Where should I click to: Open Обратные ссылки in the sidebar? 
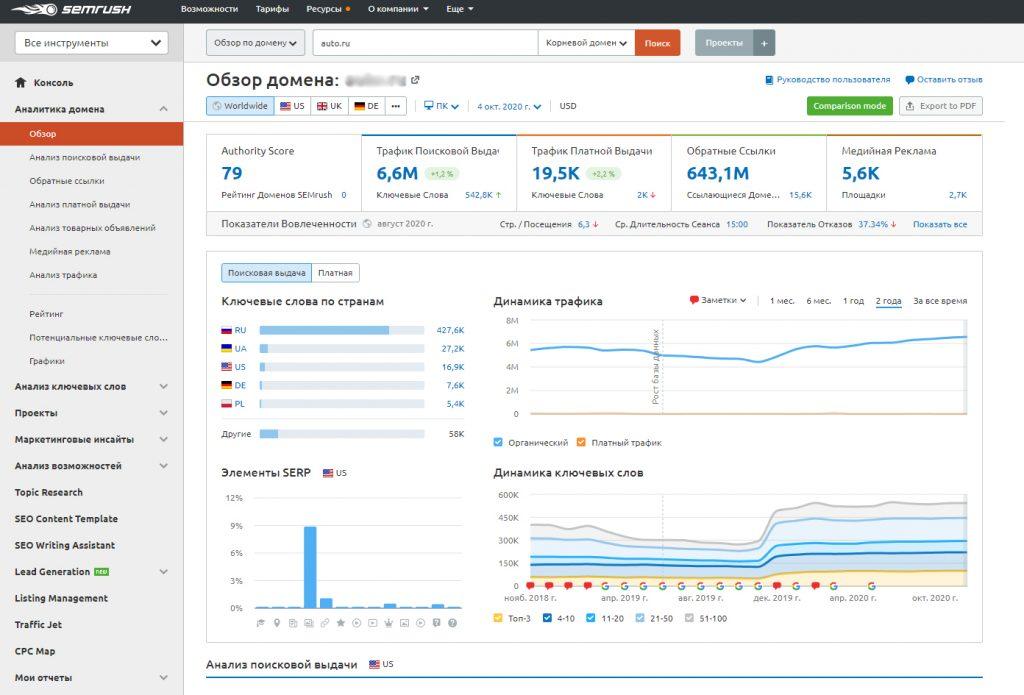67,181
